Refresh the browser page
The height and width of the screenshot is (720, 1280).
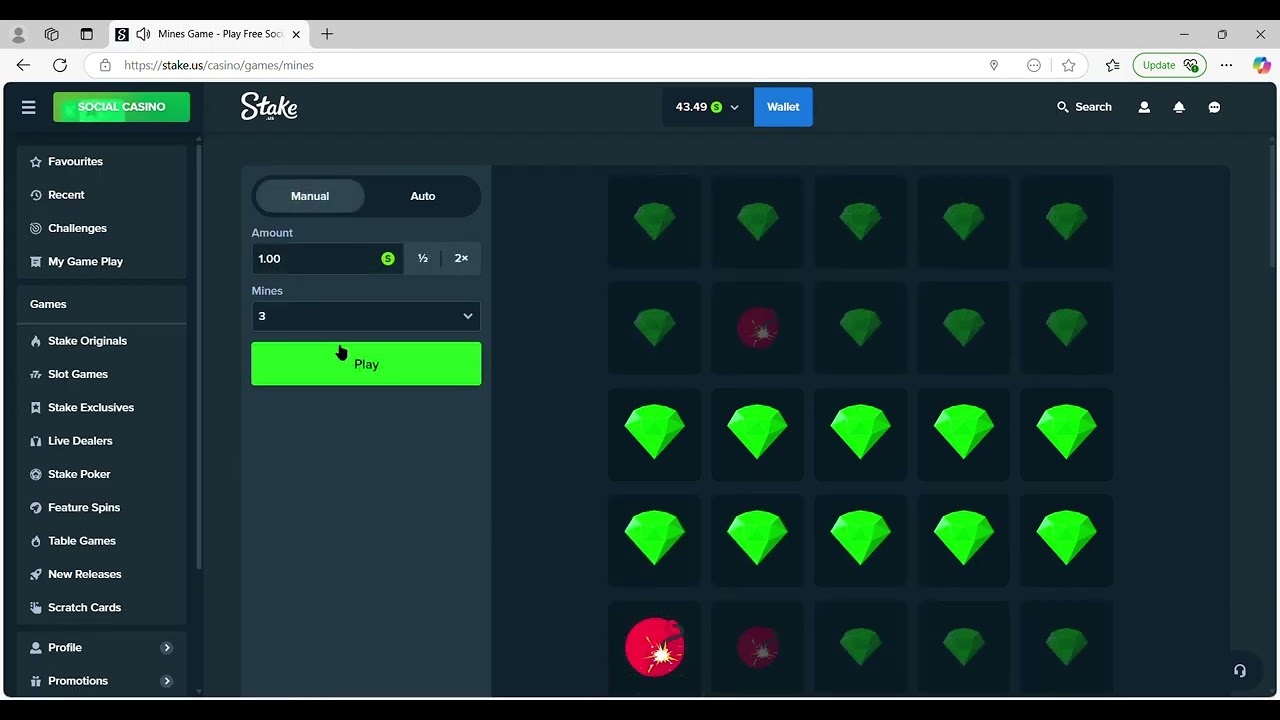click(x=60, y=65)
